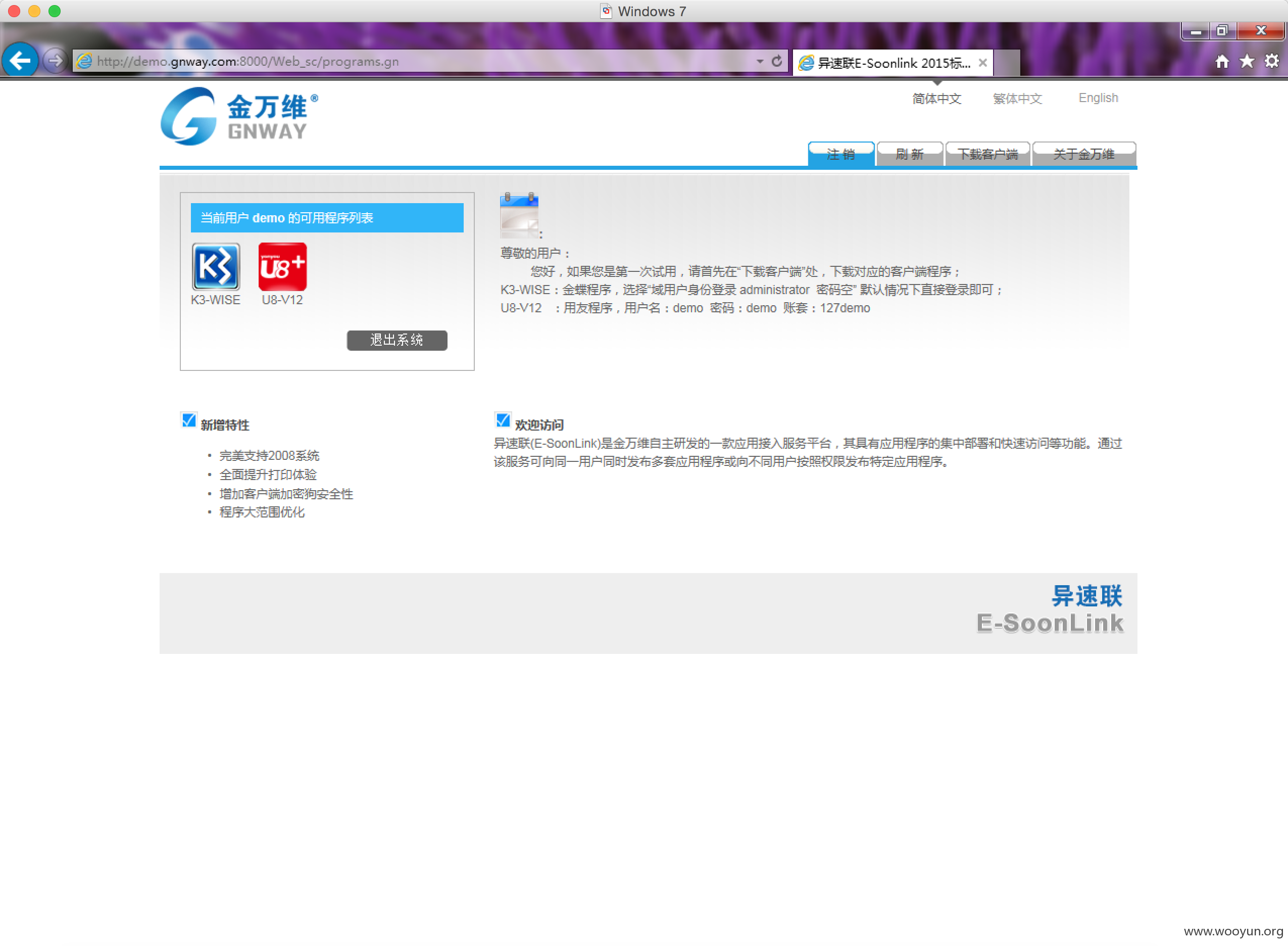Click the browser forward arrow button
The height and width of the screenshot is (946, 1288).
(55, 60)
